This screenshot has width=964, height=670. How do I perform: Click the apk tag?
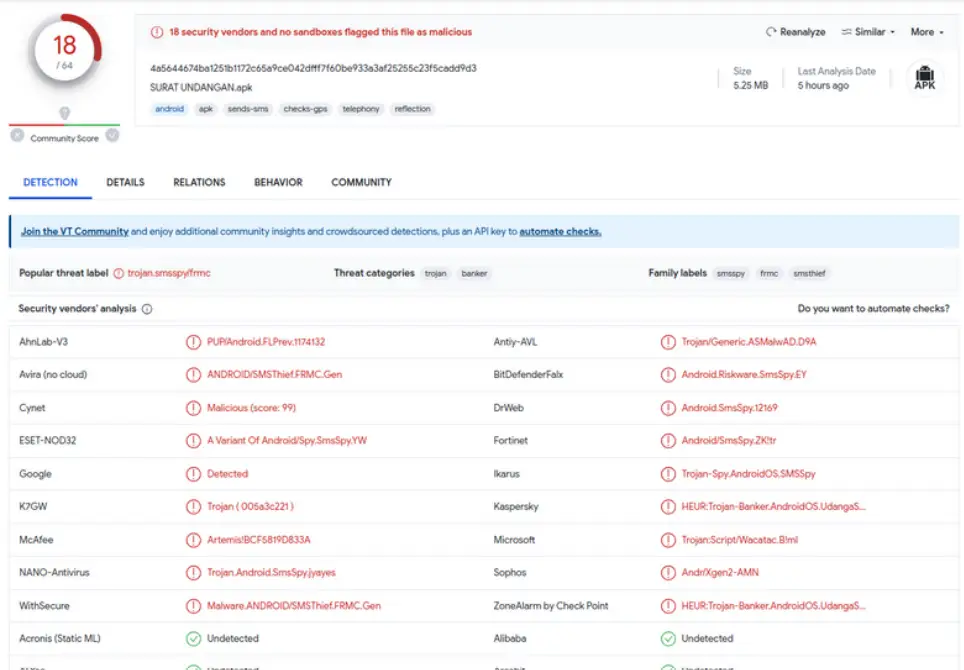pos(205,109)
